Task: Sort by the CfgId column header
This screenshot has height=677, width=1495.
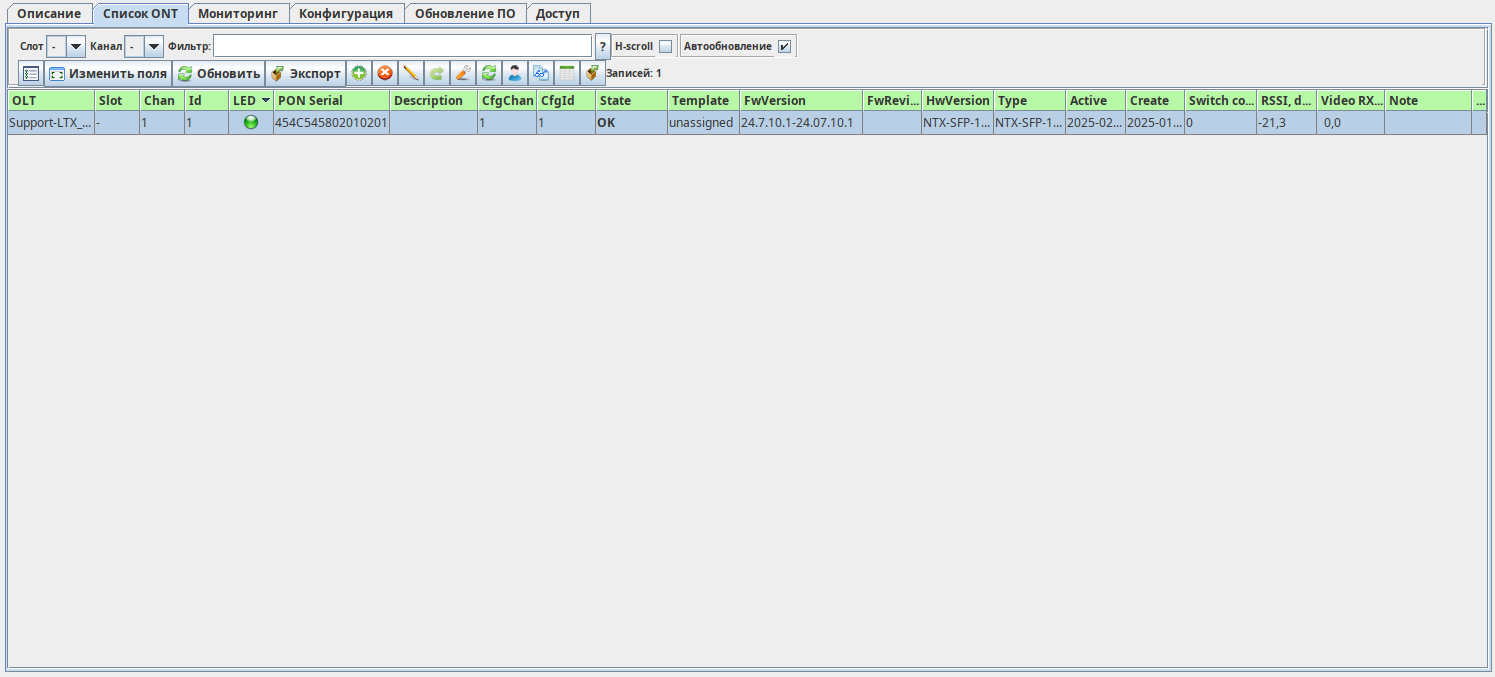Action: pos(566,100)
